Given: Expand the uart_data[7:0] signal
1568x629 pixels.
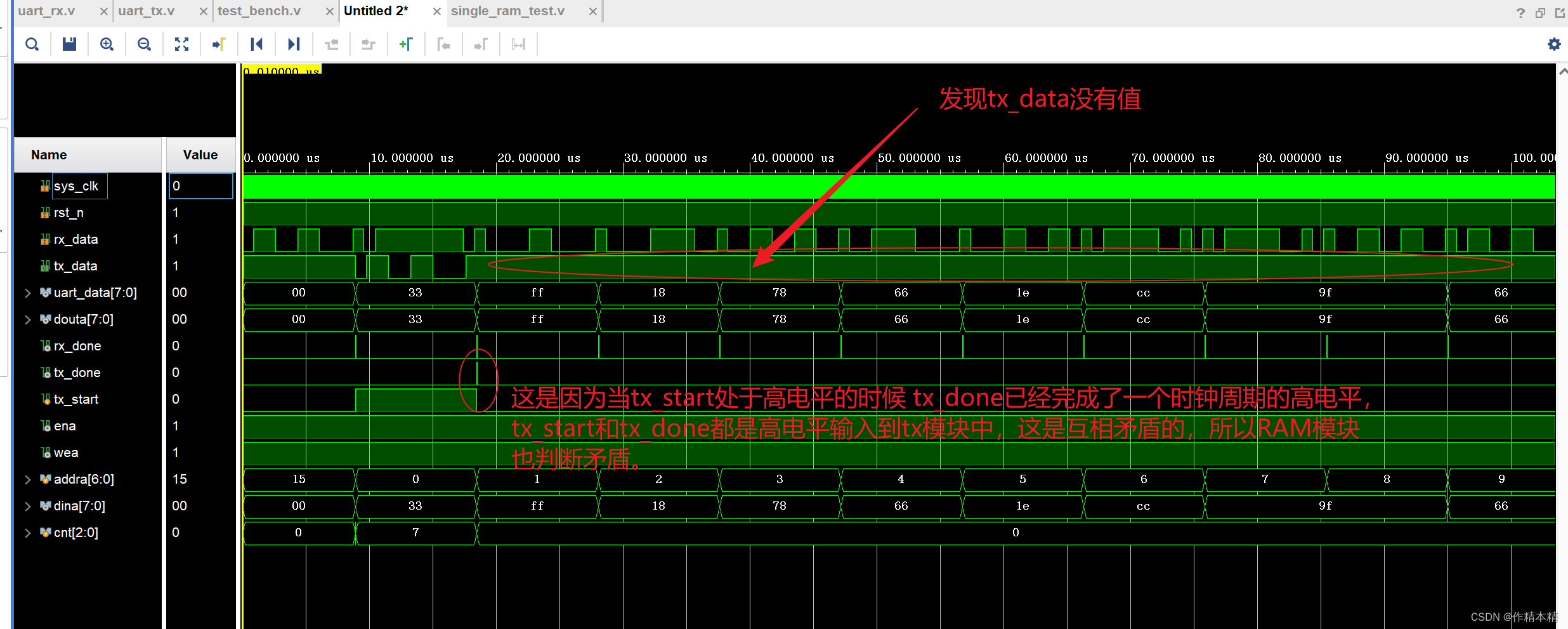Looking at the screenshot, I should coord(27,293).
